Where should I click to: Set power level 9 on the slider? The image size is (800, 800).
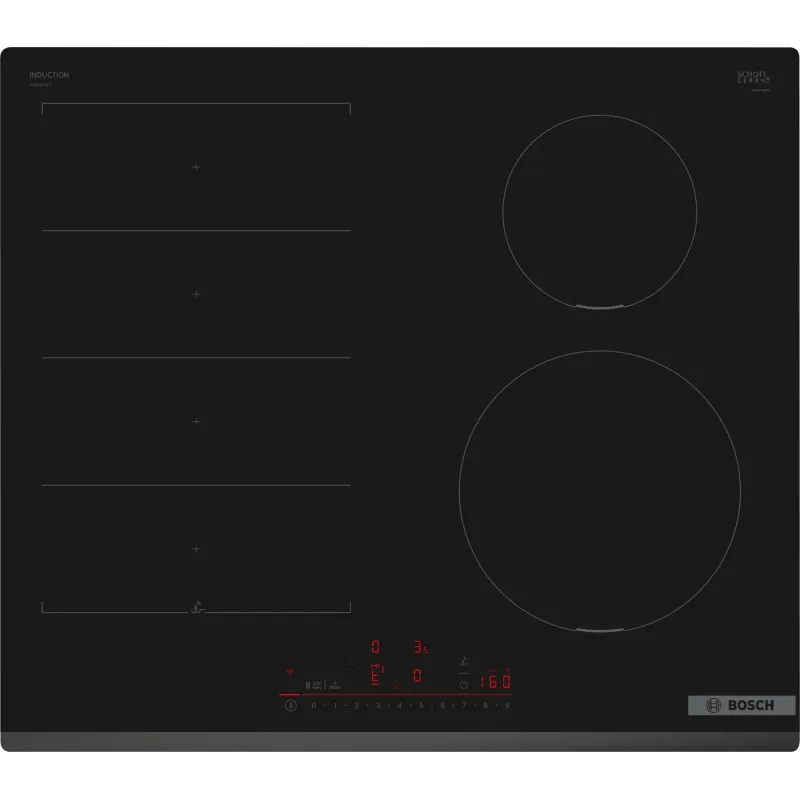[508, 705]
